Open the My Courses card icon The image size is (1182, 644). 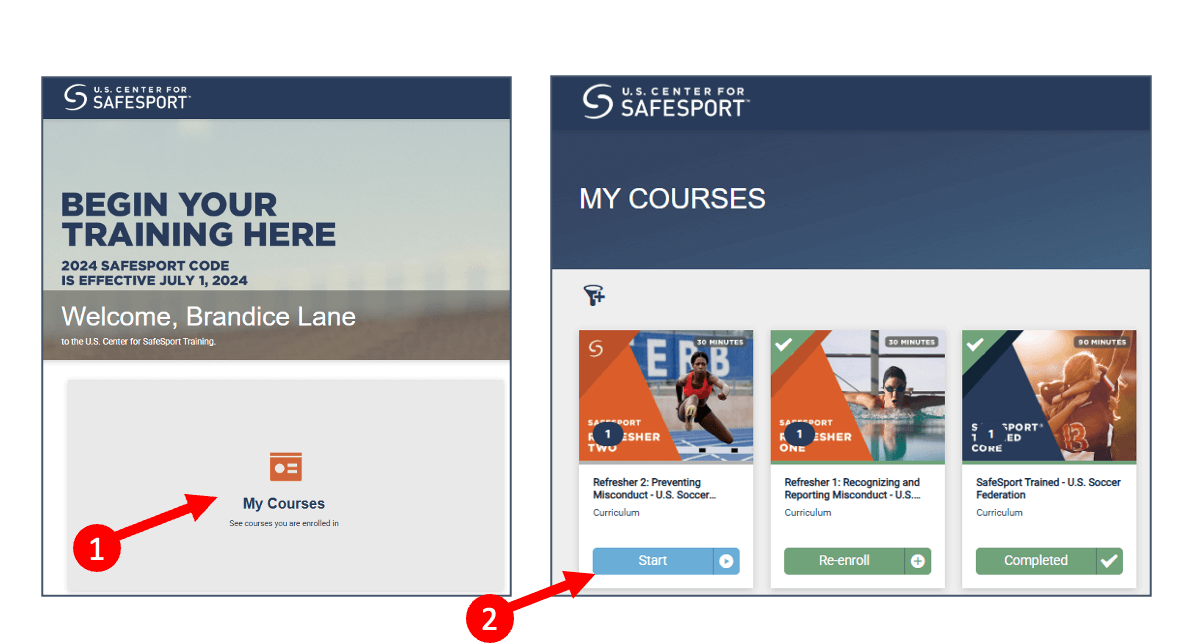tap(286, 467)
